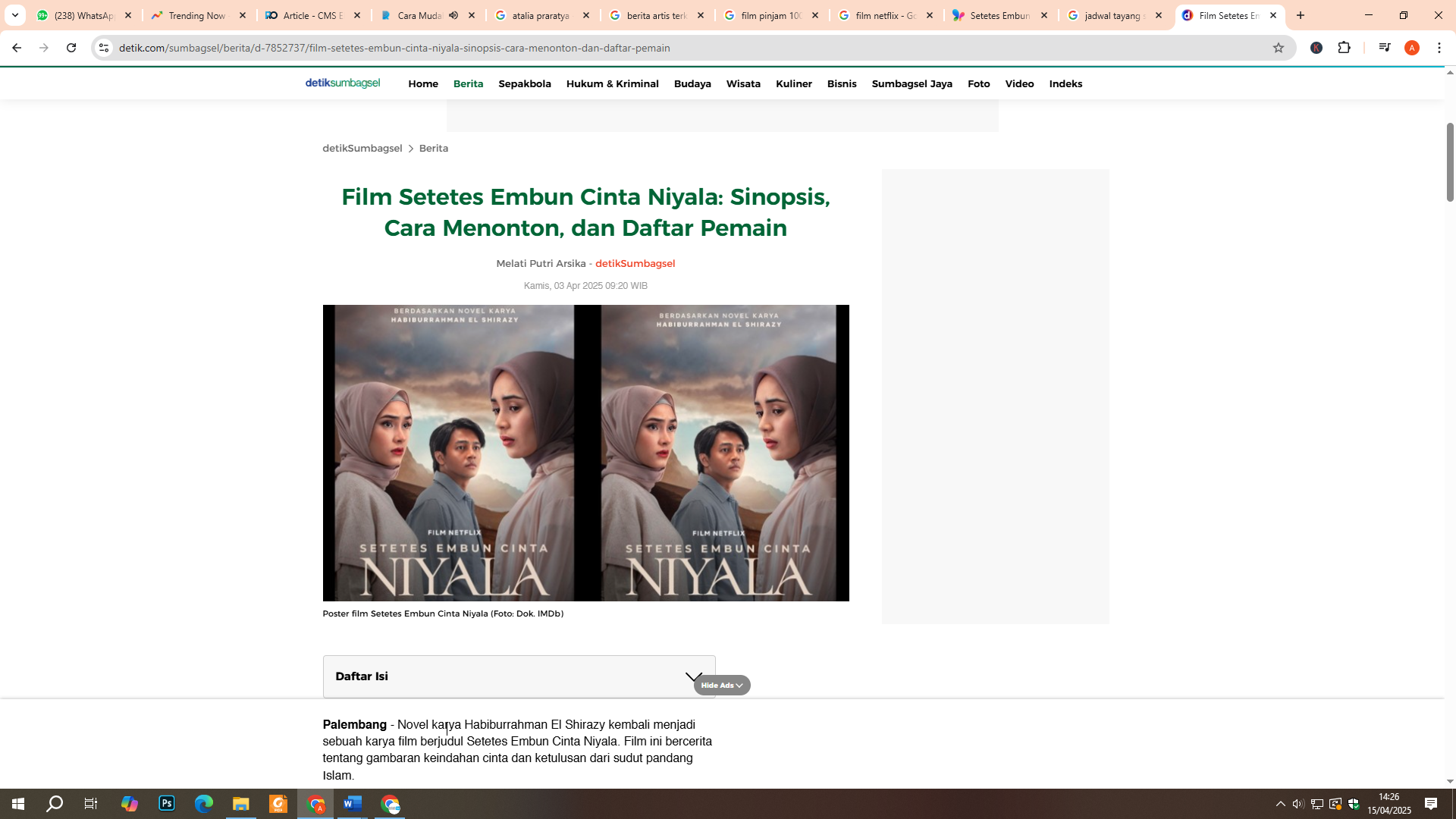Viewport: 1456px width, 819px height.
Task: Click the browser forward arrow
Action: 43,48
